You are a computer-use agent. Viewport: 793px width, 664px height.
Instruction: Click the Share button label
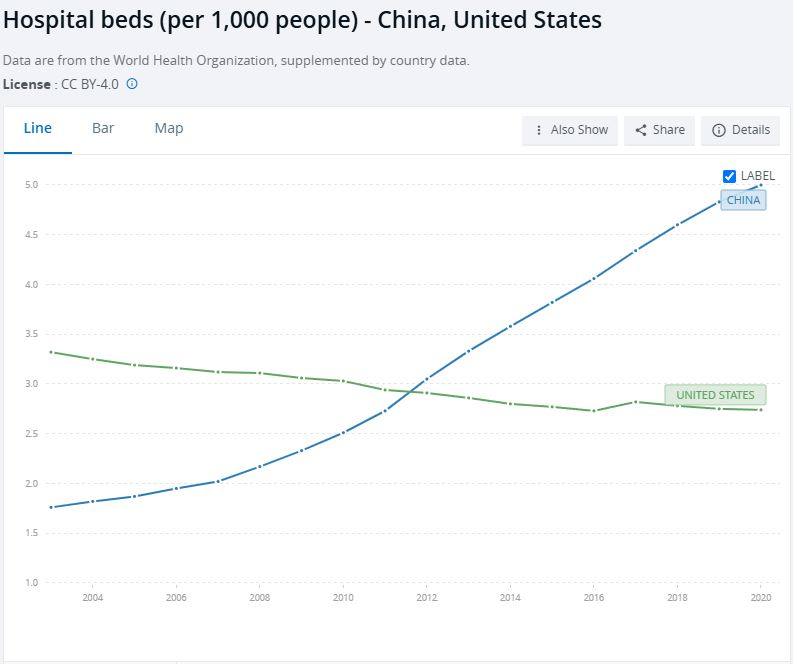coord(669,130)
